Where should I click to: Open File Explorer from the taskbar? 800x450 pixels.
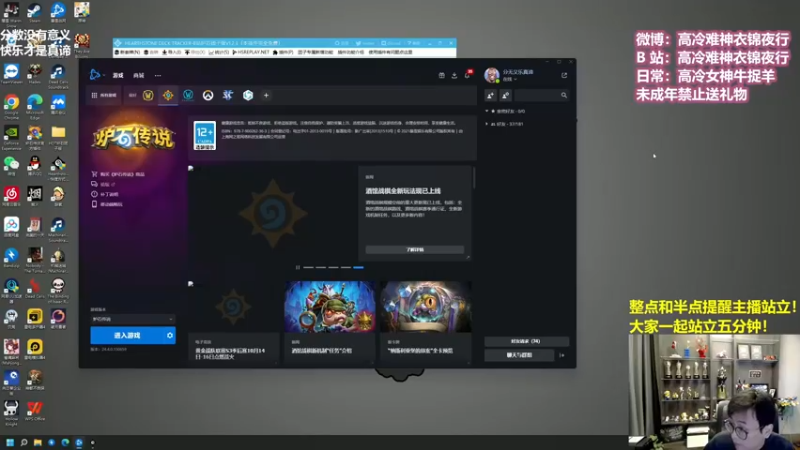(37, 442)
